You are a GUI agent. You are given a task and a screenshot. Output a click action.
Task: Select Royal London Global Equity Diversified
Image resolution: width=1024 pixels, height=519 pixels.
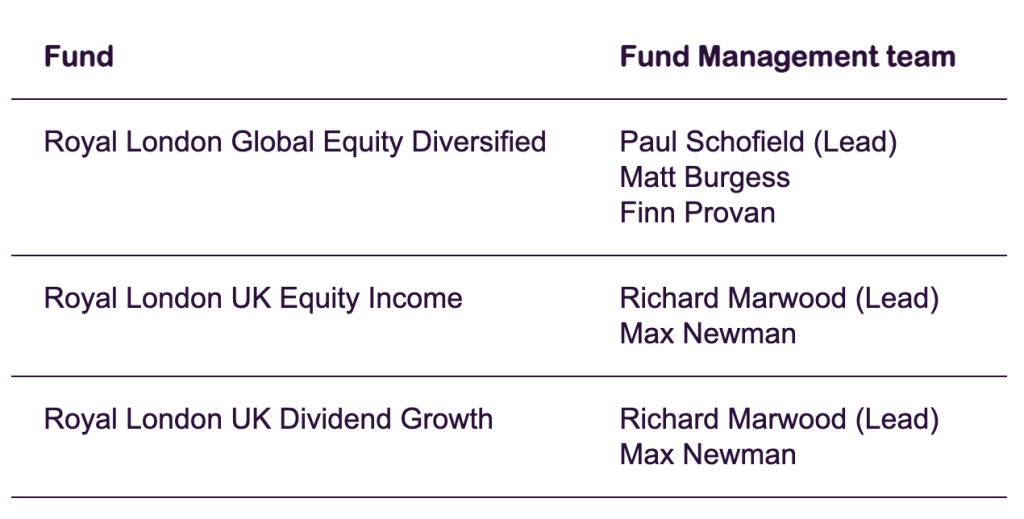coord(295,142)
